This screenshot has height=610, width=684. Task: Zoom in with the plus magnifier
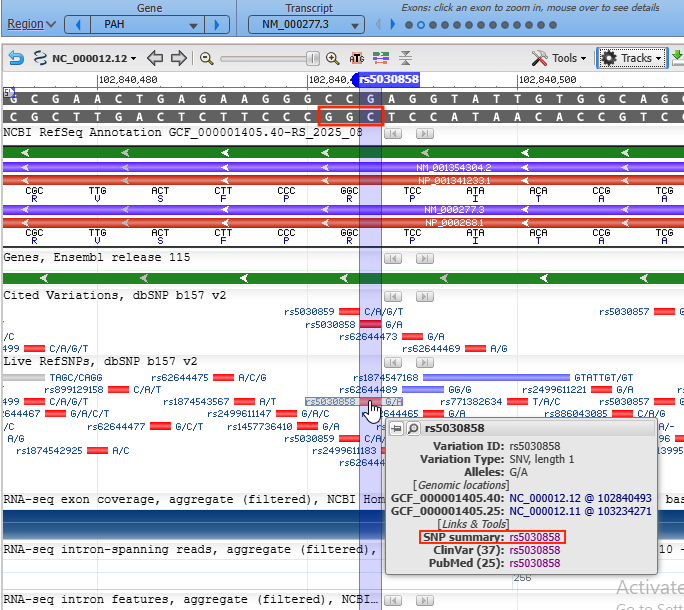332,58
